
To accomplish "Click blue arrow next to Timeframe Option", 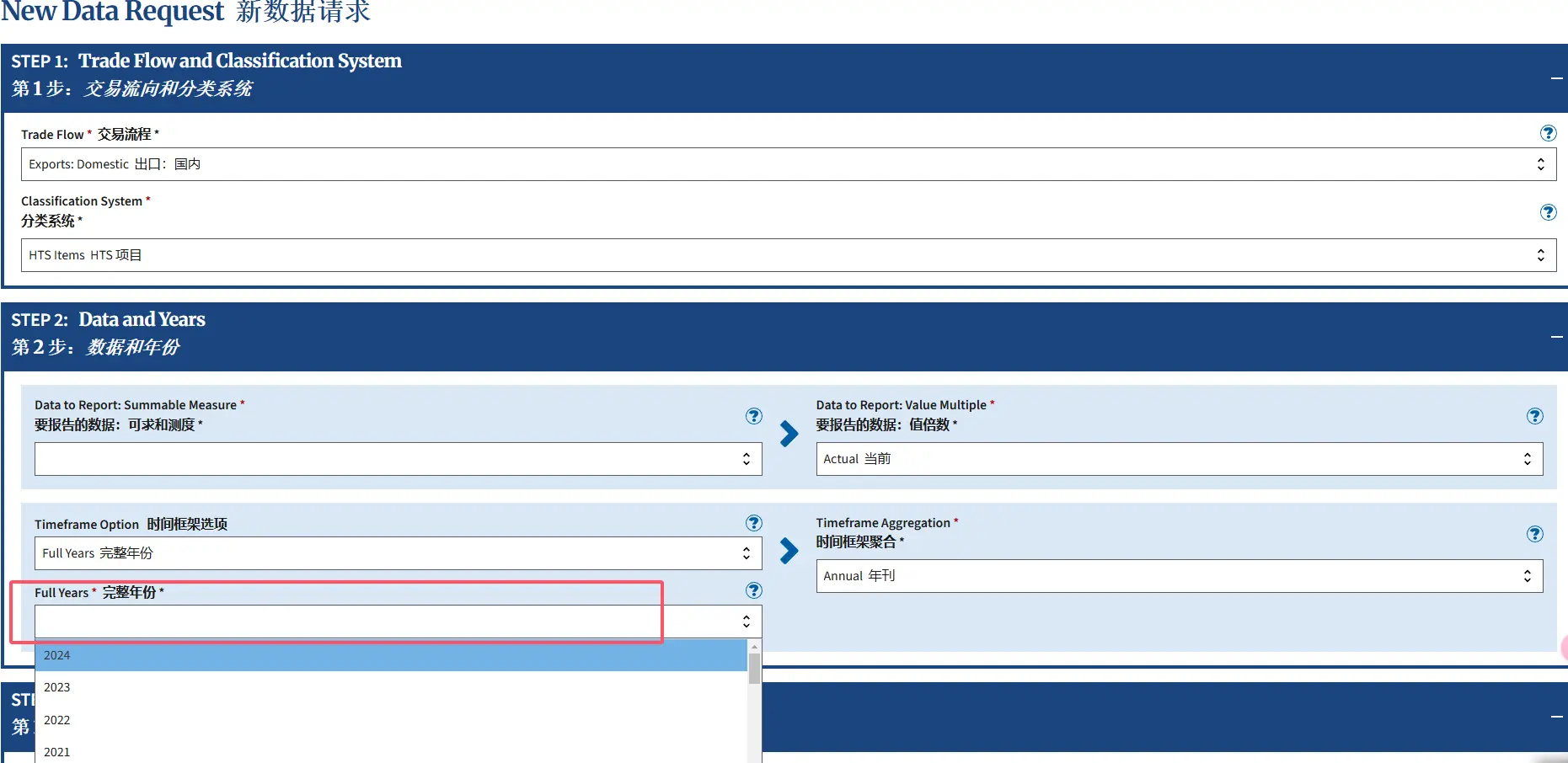I will [789, 551].
